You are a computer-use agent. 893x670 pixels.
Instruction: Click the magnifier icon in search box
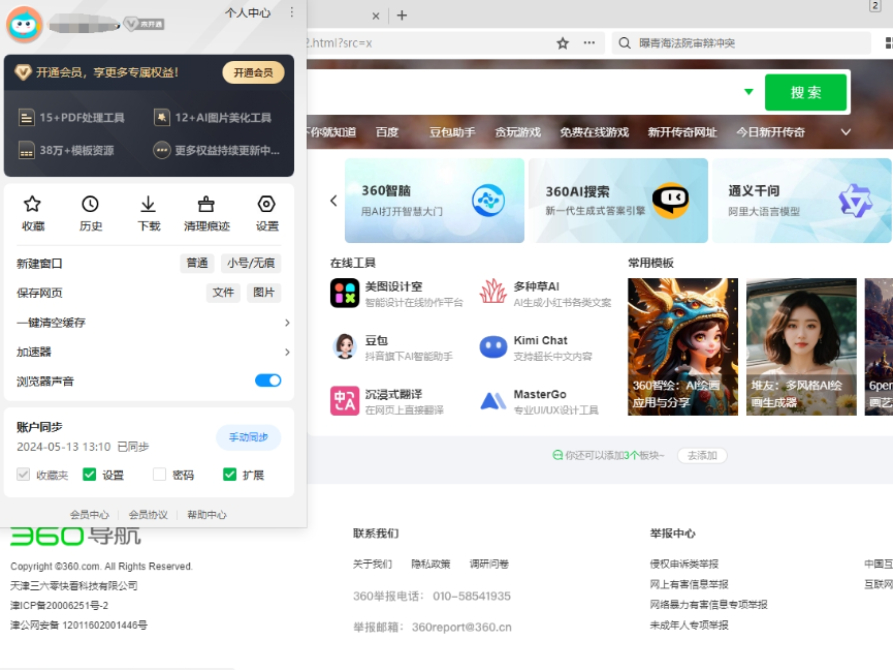(625, 43)
